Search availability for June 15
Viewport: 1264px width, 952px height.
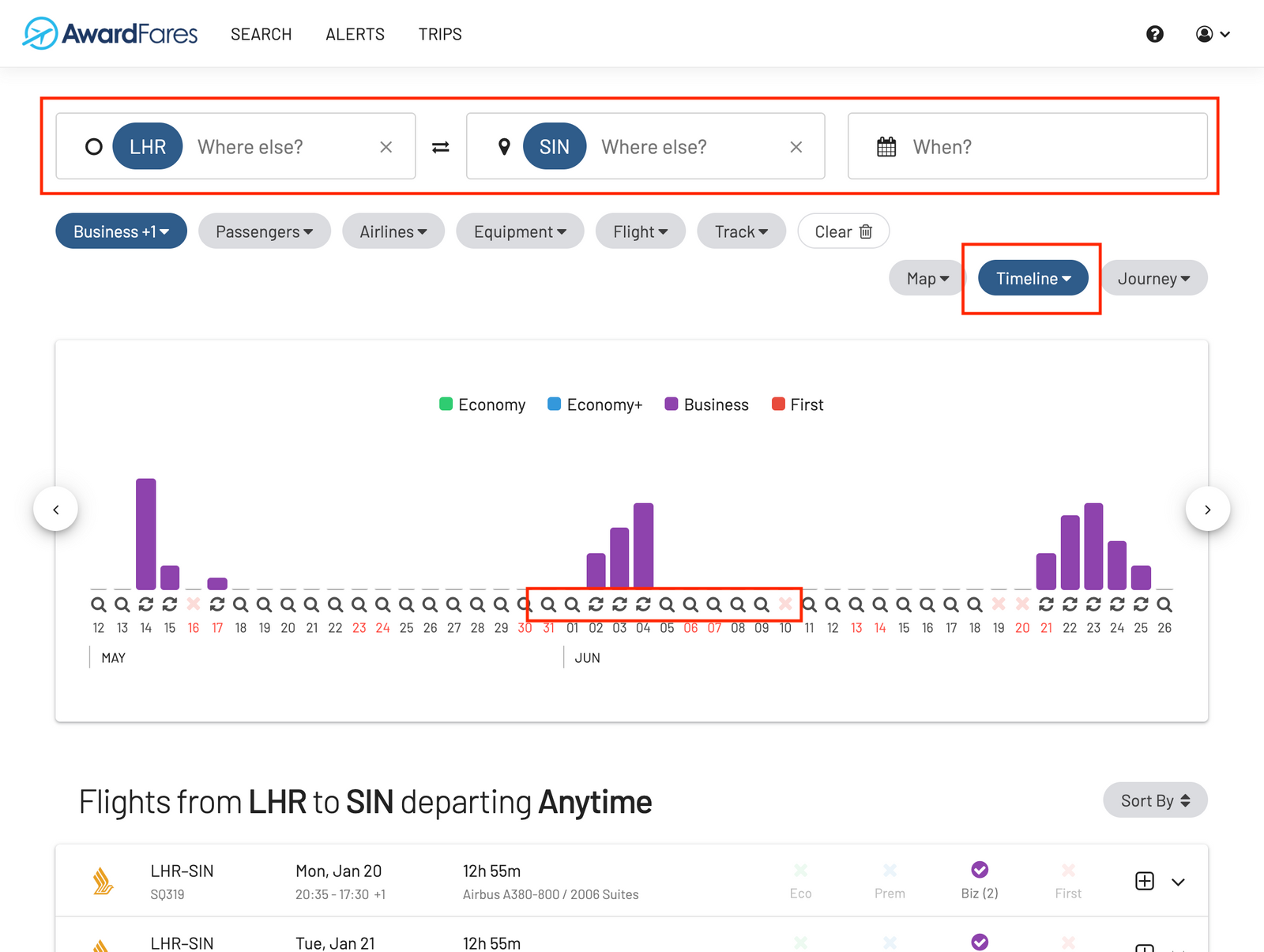[x=904, y=604]
